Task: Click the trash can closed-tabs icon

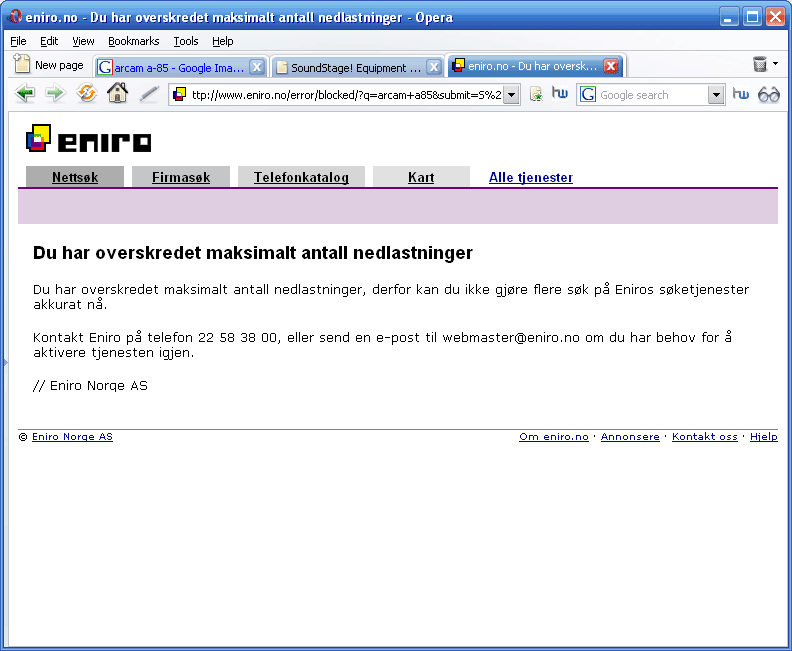Action: point(760,64)
